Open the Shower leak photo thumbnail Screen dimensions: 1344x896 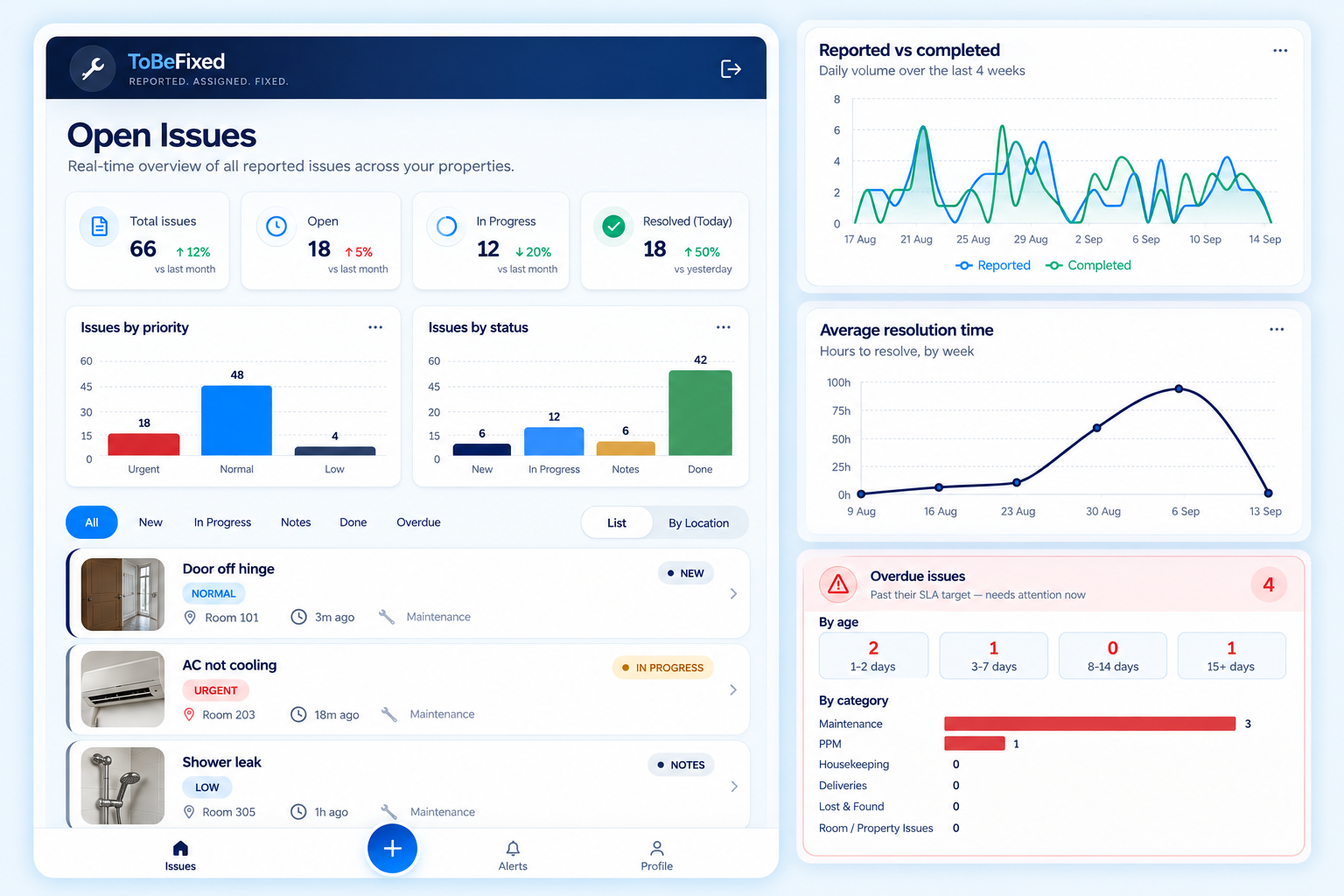tap(122, 786)
